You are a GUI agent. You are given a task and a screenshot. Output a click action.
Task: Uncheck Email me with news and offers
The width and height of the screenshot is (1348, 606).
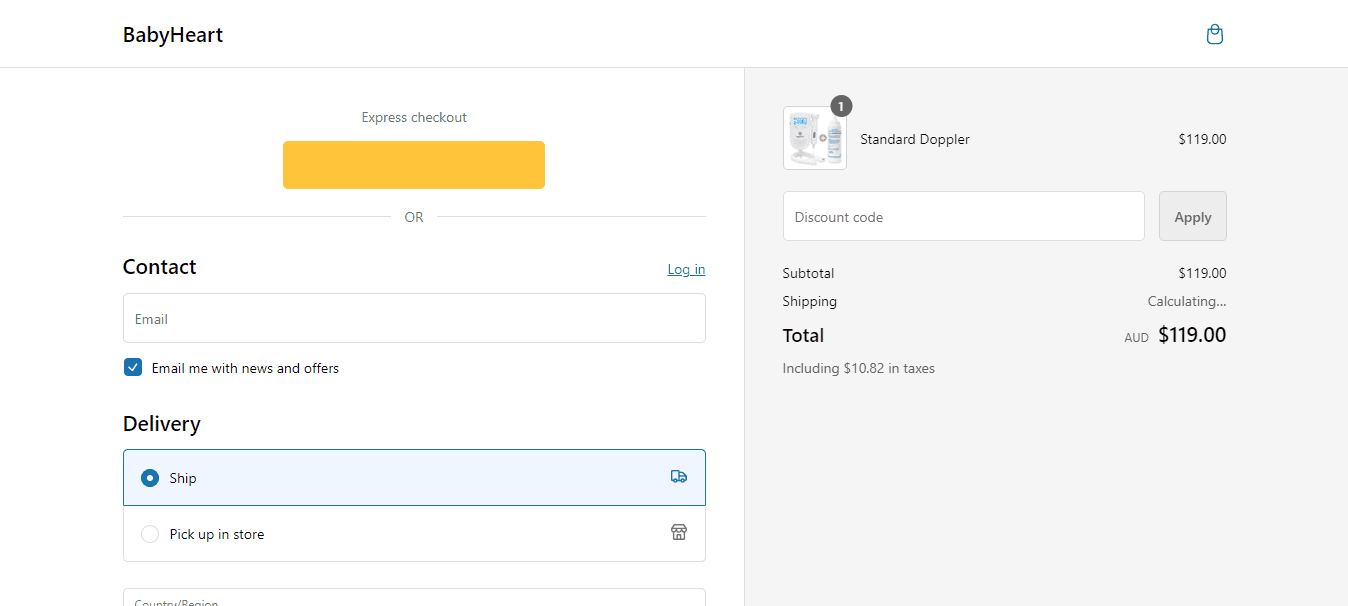[x=133, y=368]
